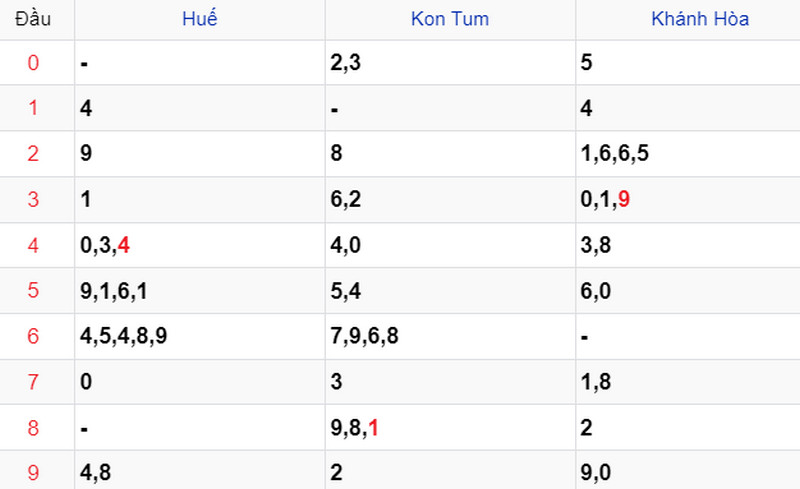Viewport: 800px width, 489px height.
Task: Select the red row label 0
Action: 33,63
